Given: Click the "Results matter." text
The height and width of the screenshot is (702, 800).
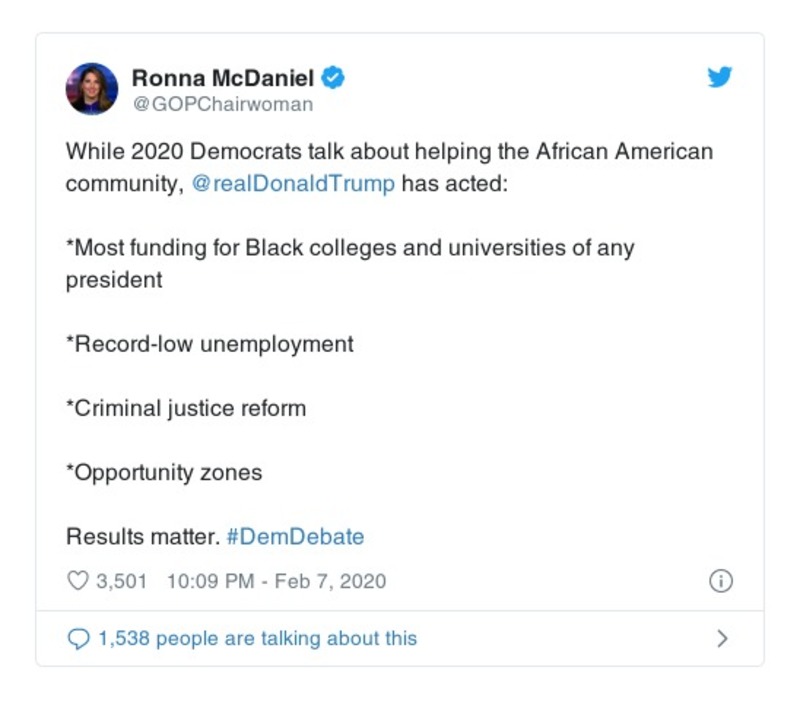Looking at the screenshot, I should coord(142,536).
